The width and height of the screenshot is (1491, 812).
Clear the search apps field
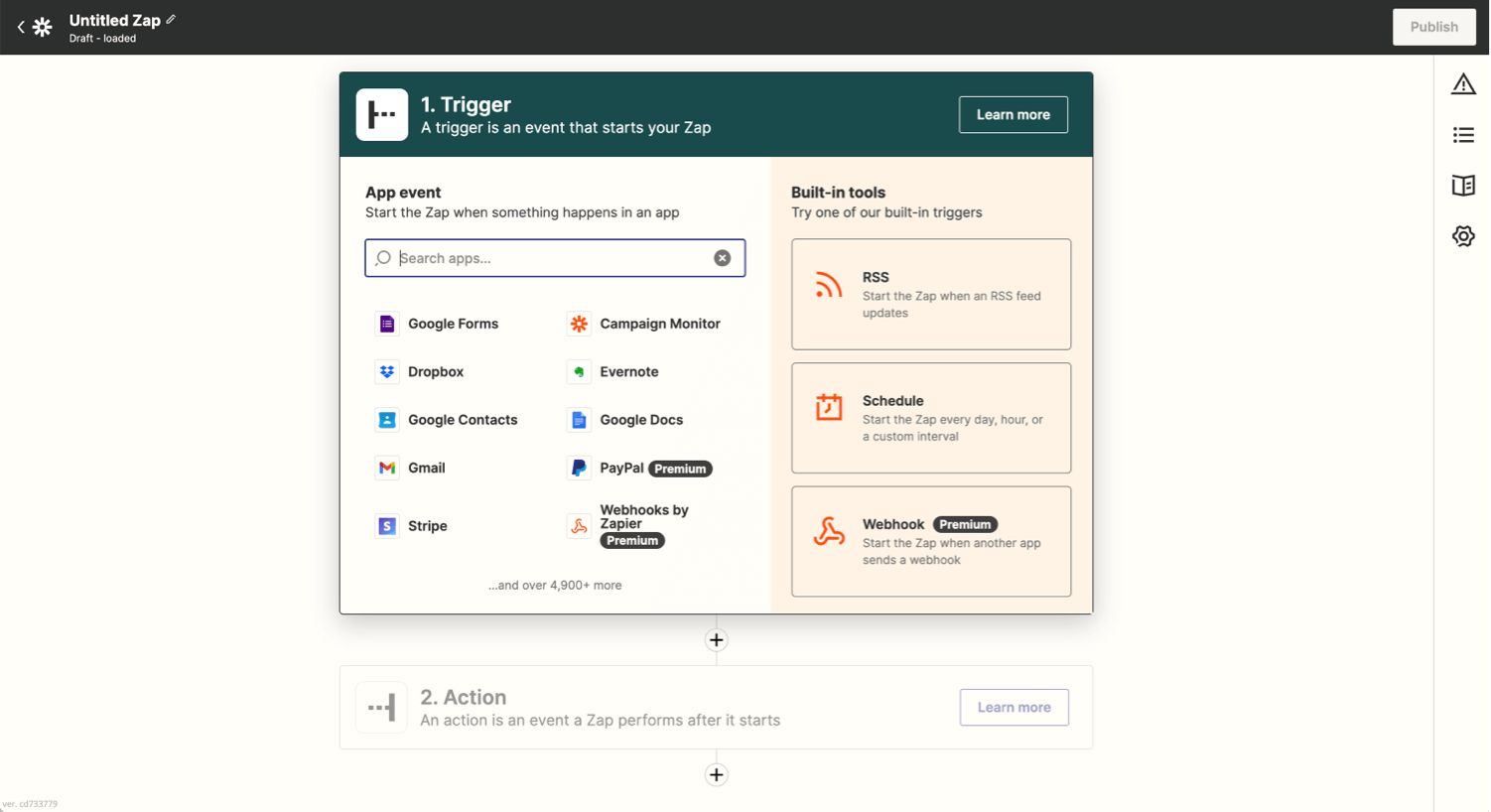723,258
